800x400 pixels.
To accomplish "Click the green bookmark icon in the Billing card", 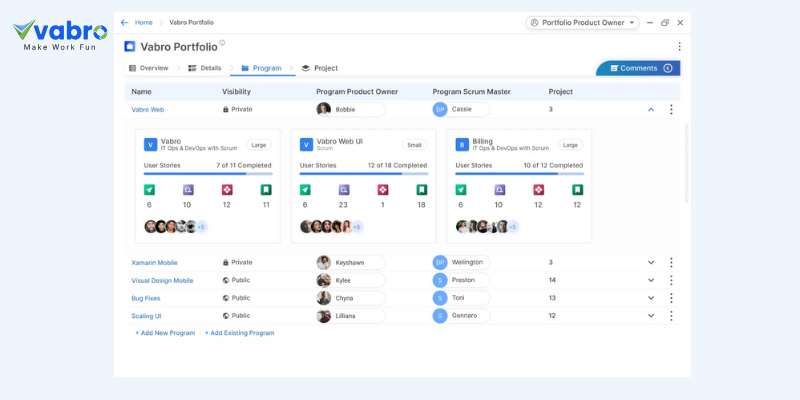I will pos(578,190).
